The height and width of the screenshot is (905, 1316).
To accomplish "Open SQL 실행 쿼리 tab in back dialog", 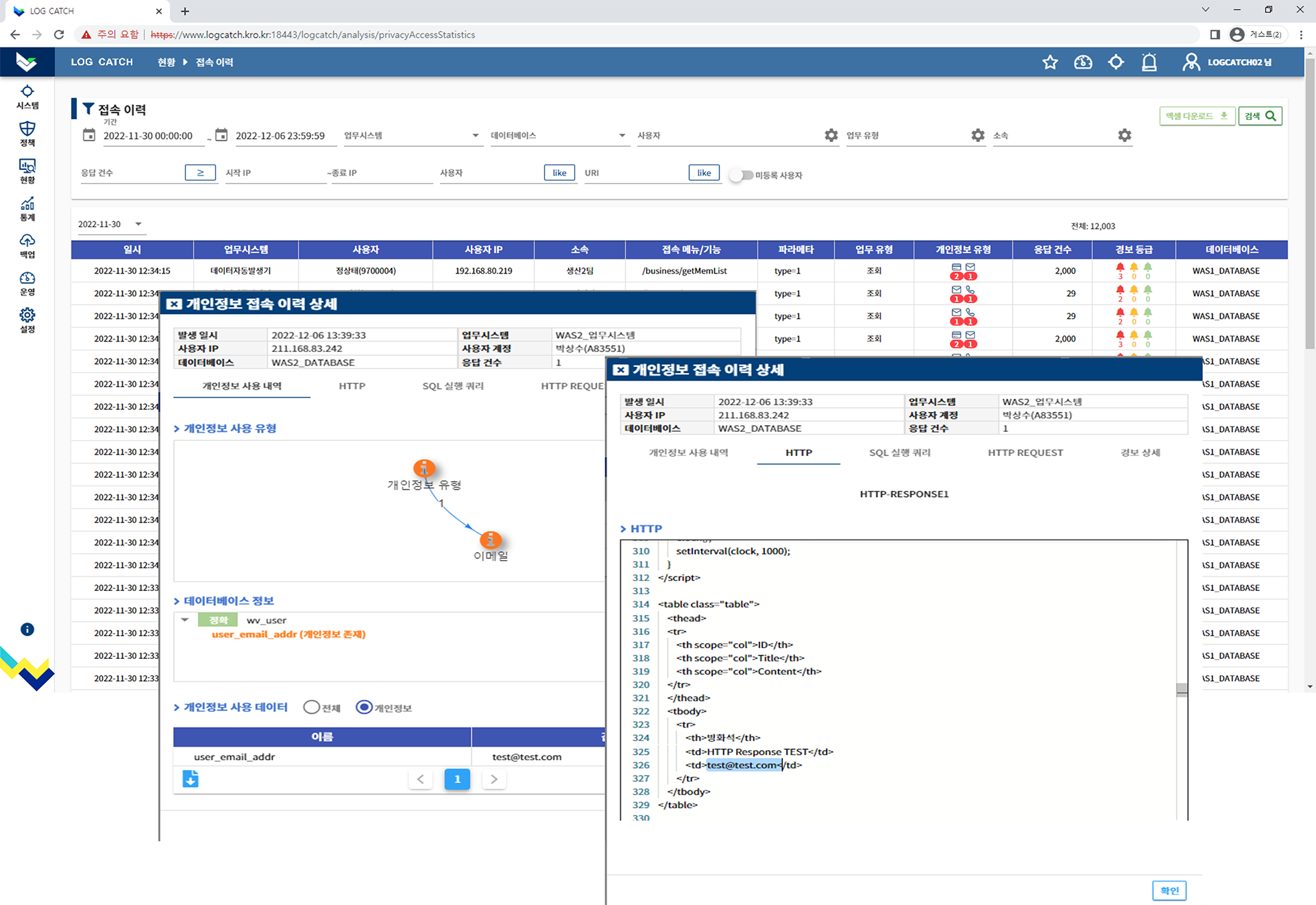I will pyautogui.click(x=453, y=386).
